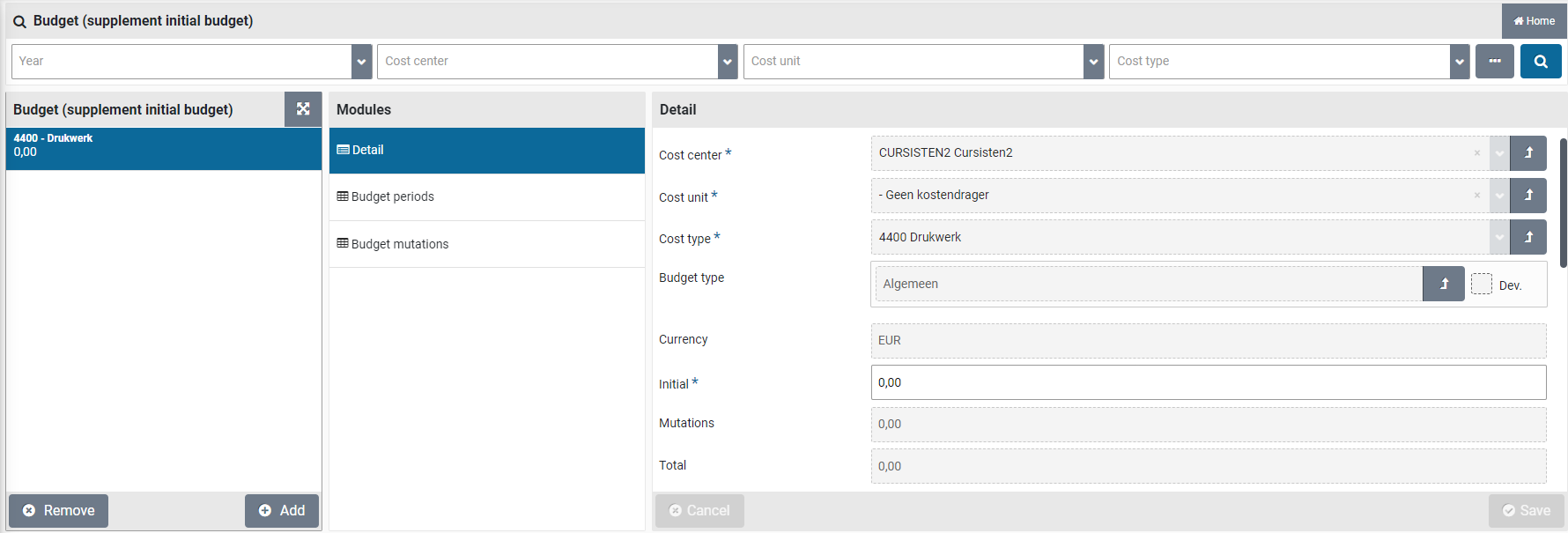
Task: Remove the selected budget
Action: 58,511
